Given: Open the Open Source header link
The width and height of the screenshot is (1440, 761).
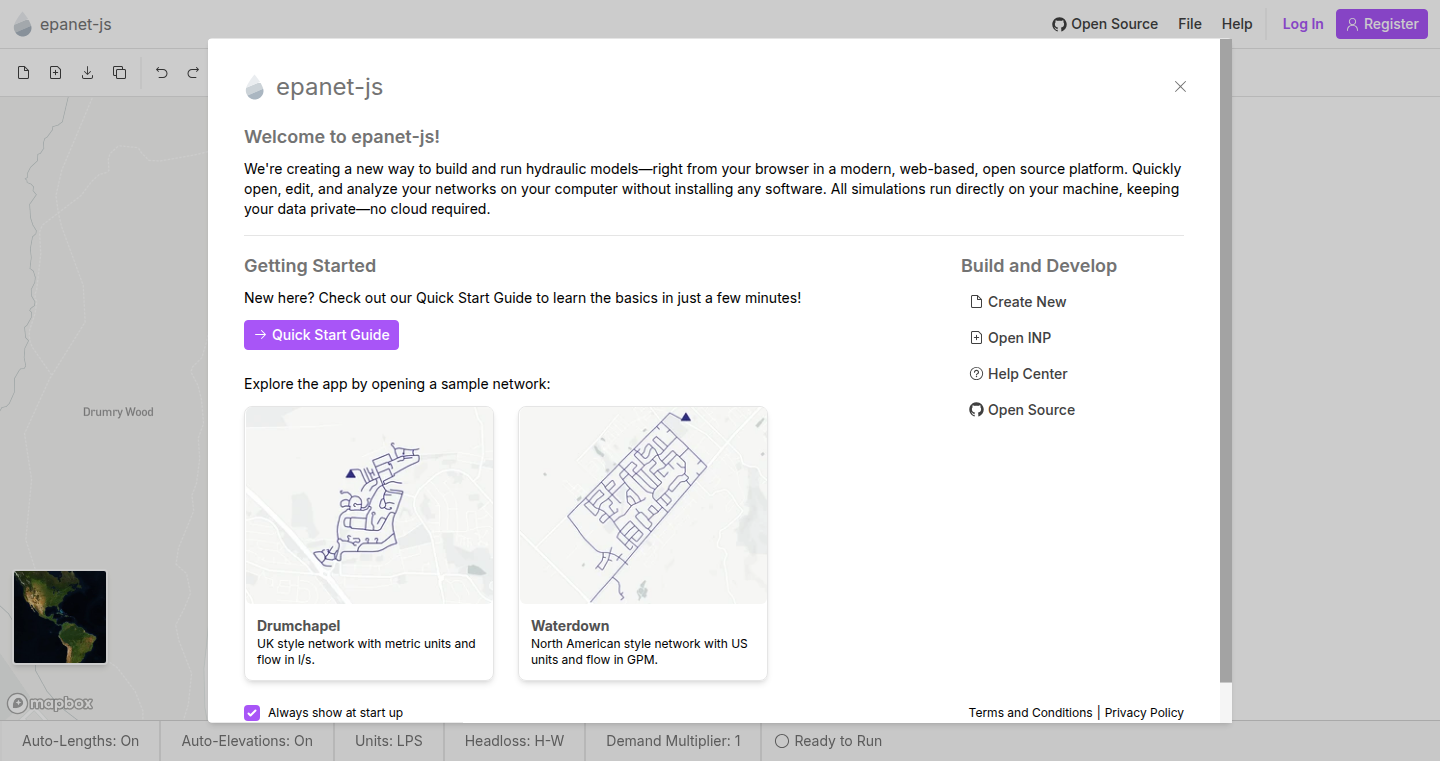Looking at the screenshot, I should (x=1105, y=24).
